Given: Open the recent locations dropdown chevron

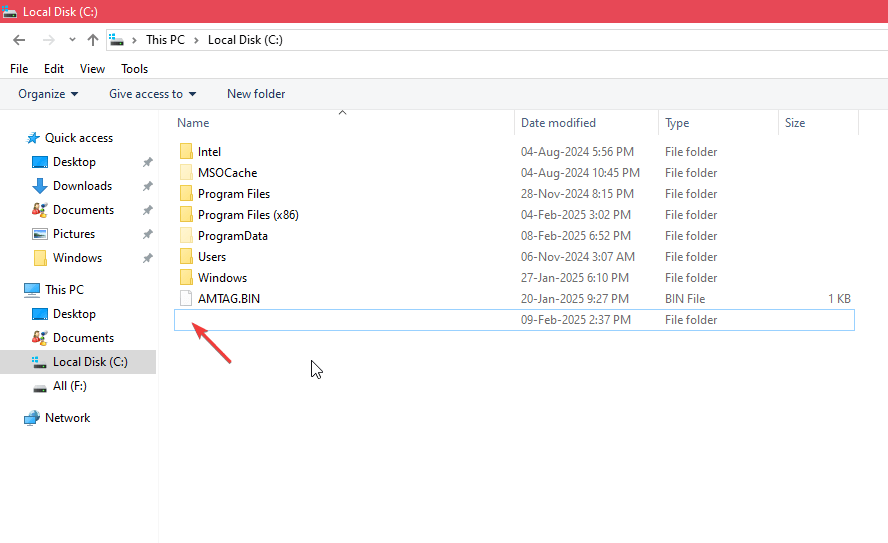Looking at the screenshot, I should point(72,40).
